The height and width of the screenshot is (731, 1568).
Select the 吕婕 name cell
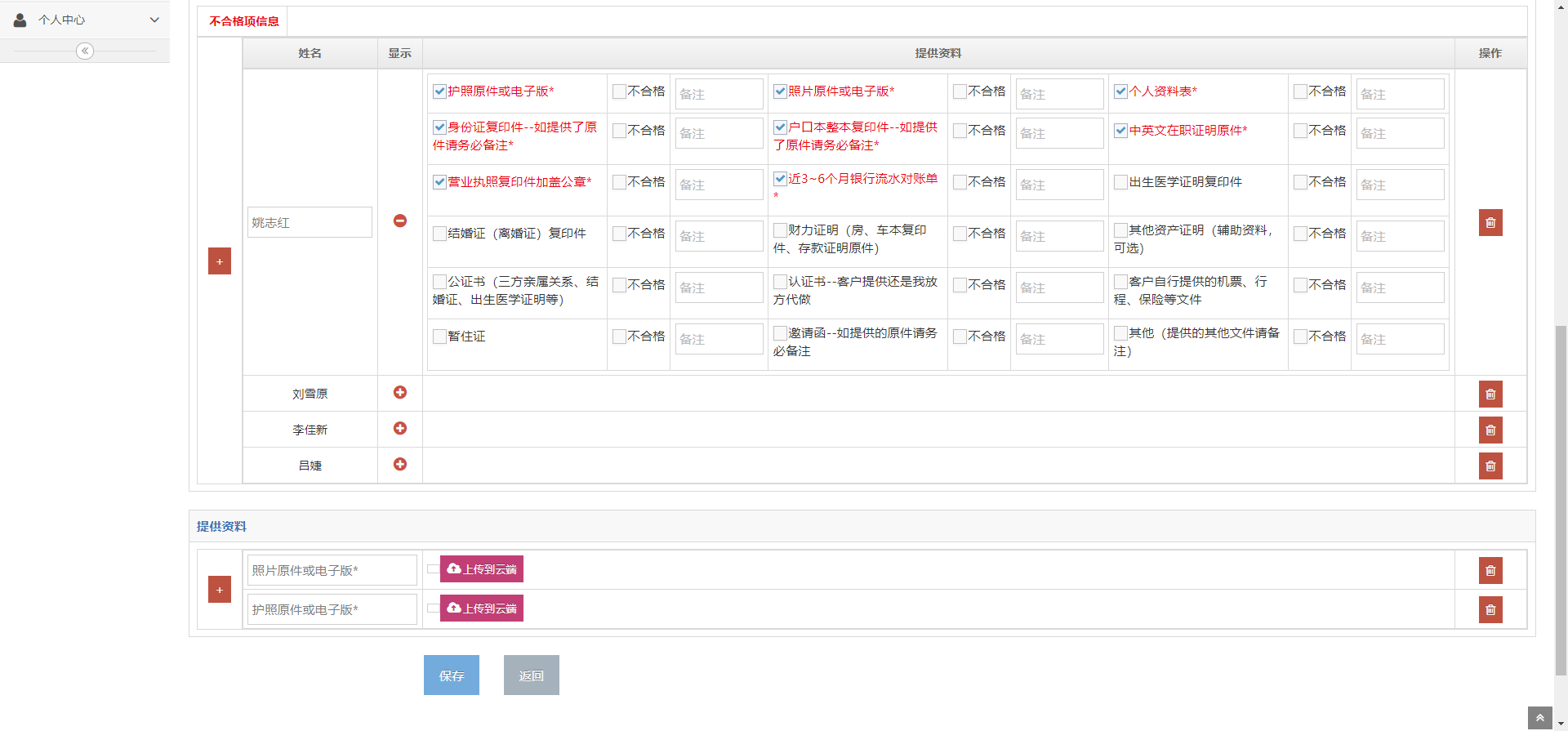[x=310, y=466]
